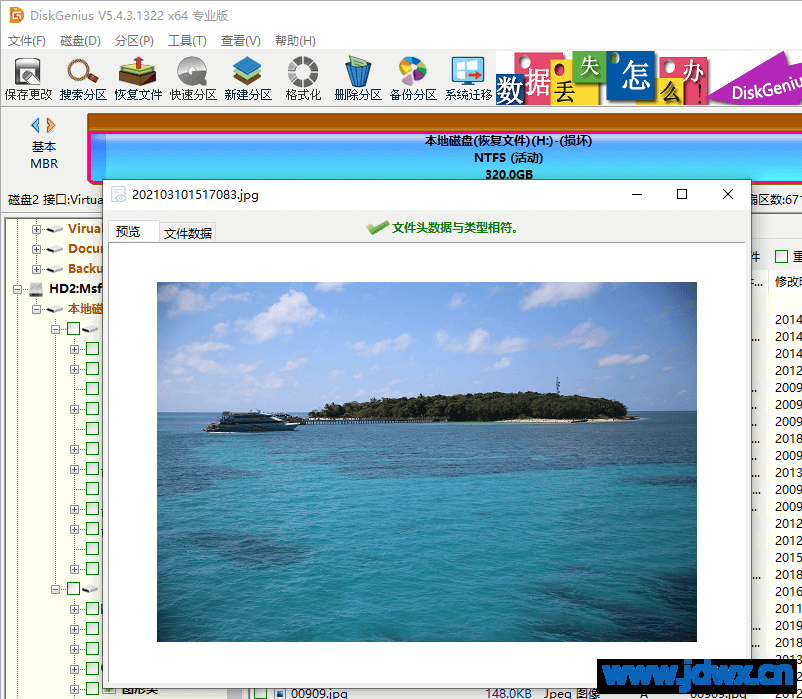Open the Disk (磁盘) menu
The image size is (802, 699).
pos(80,40)
